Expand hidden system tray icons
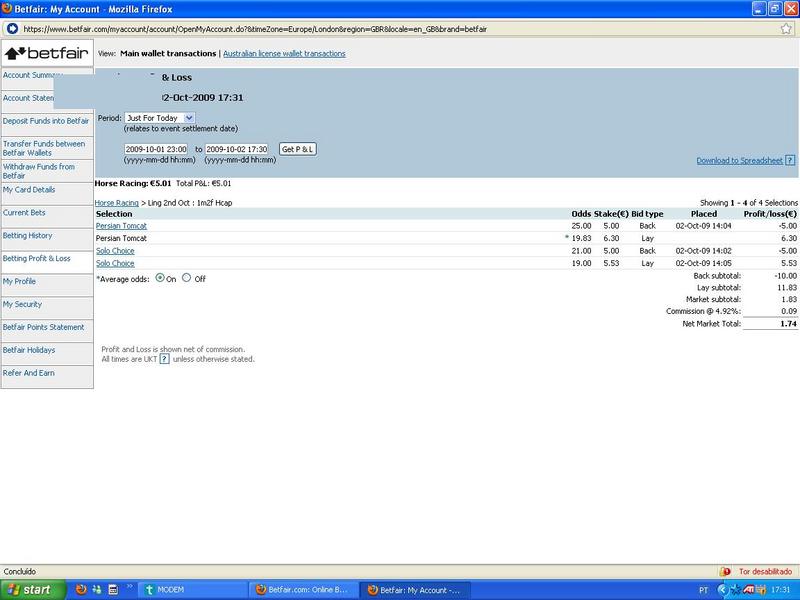Image resolution: width=800 pixels, height=600 pixels. coord(722,590)
